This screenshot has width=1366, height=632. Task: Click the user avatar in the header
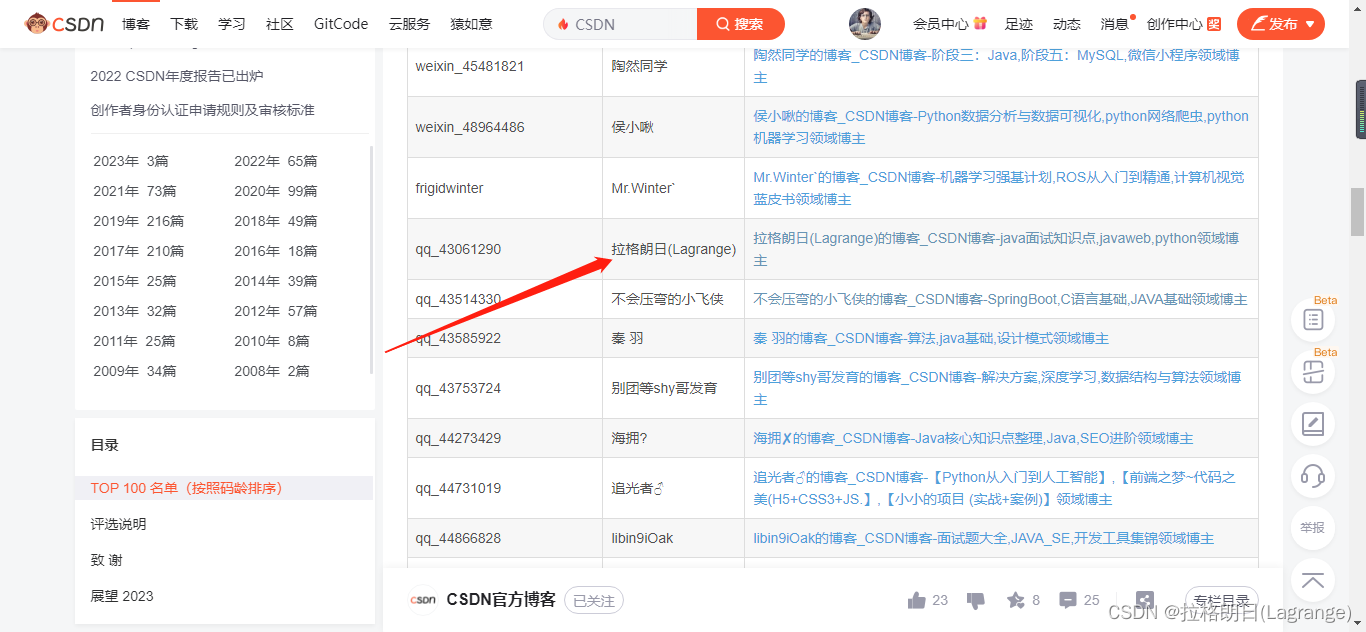tap(865, 24)
